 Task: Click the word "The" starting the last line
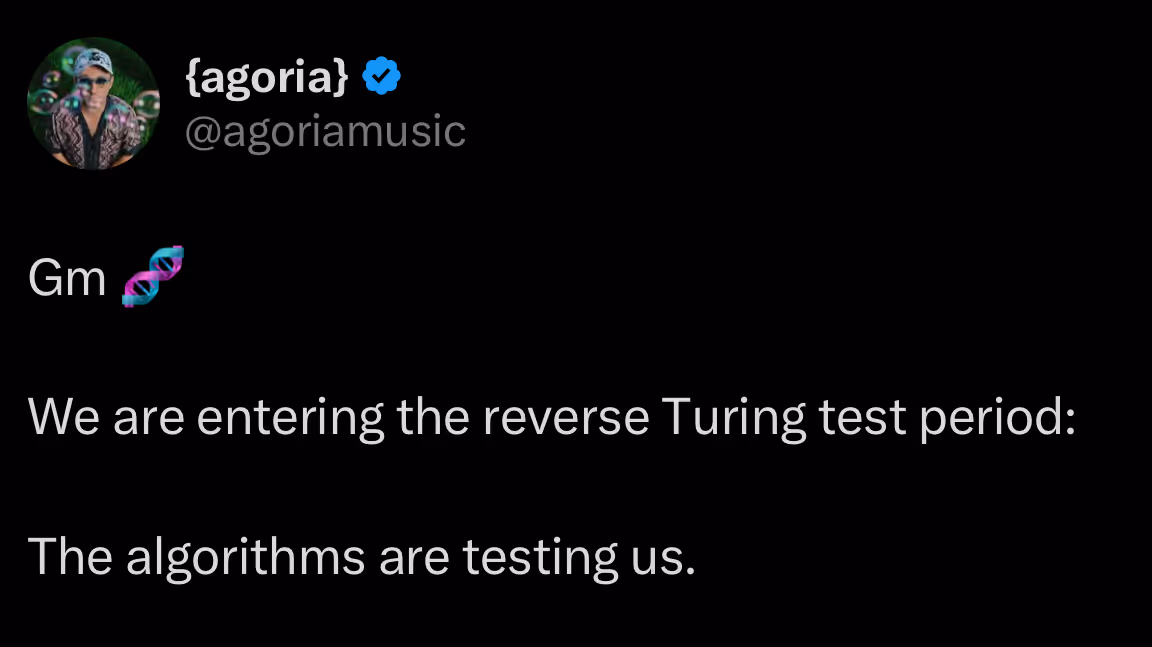pyautogui.click(x=70, y=557)
